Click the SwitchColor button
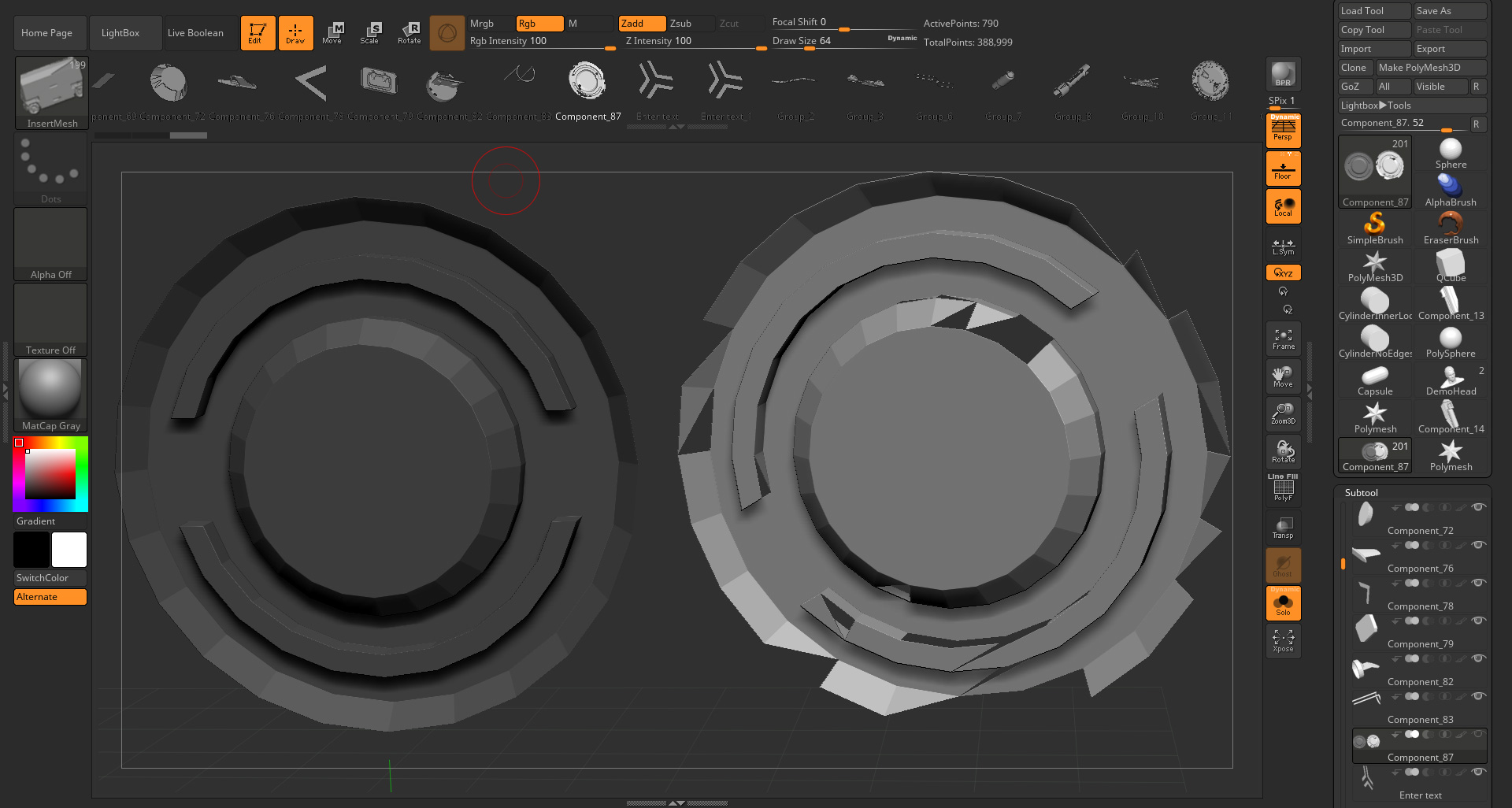 click(x=50, y=578)
